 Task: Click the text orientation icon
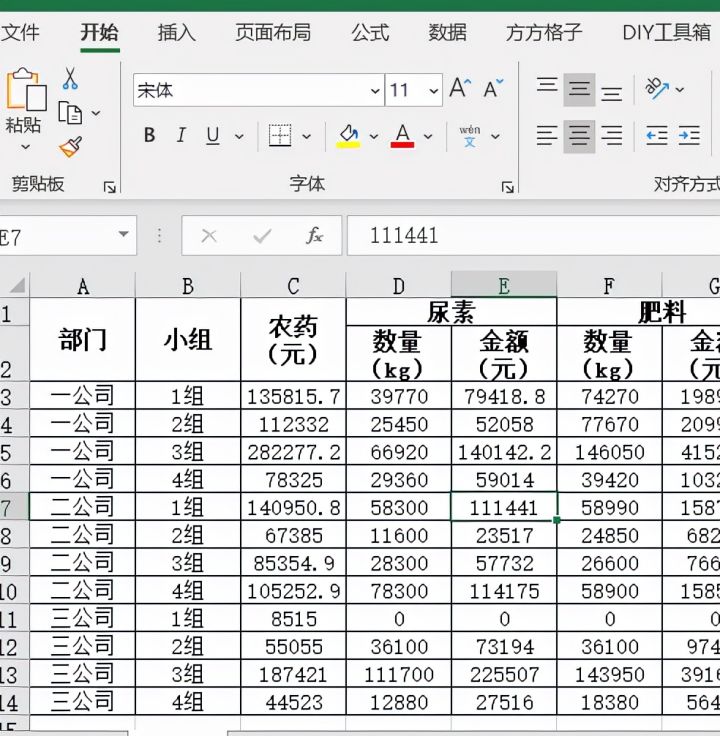click(657, 88)
